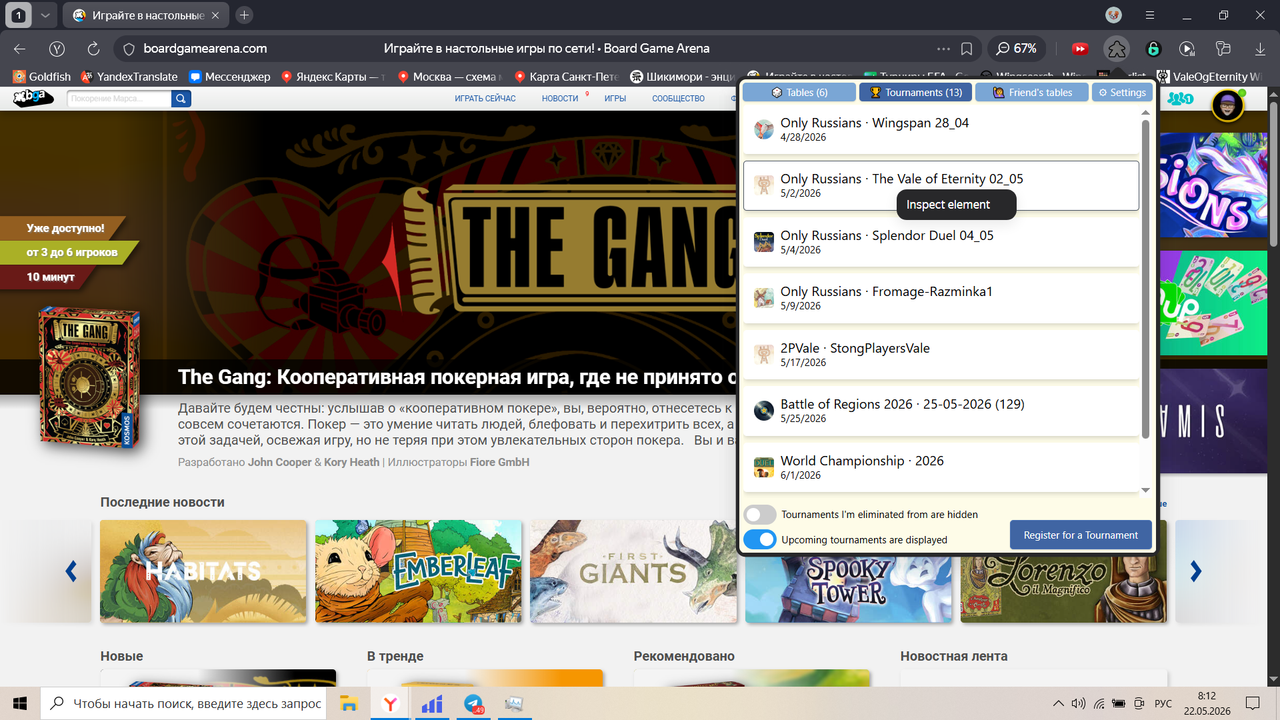Screen dimensions: 1280x720
Task: Click the tournament list scrollbar
Action: point(1146,278)
